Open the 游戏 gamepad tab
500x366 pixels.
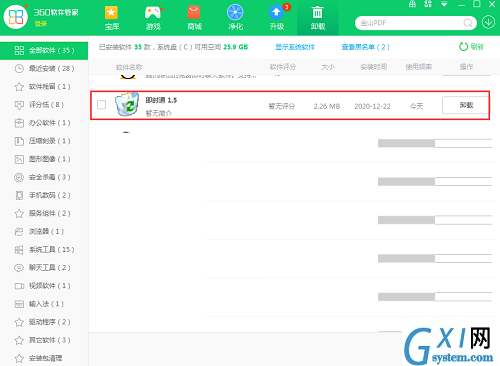point(153,18)
